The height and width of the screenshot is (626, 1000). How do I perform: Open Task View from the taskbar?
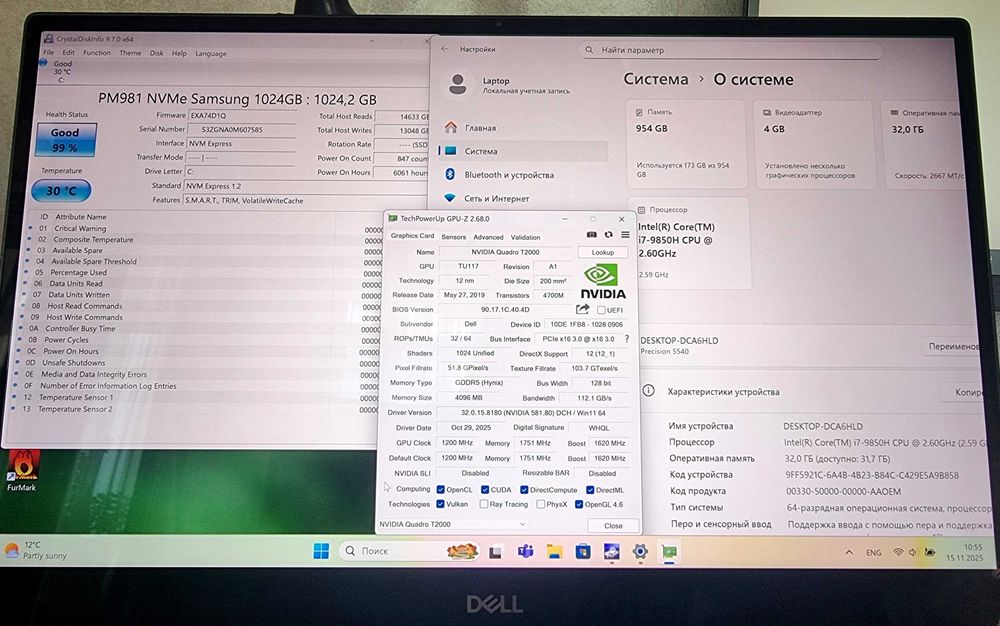coord(496,552)
